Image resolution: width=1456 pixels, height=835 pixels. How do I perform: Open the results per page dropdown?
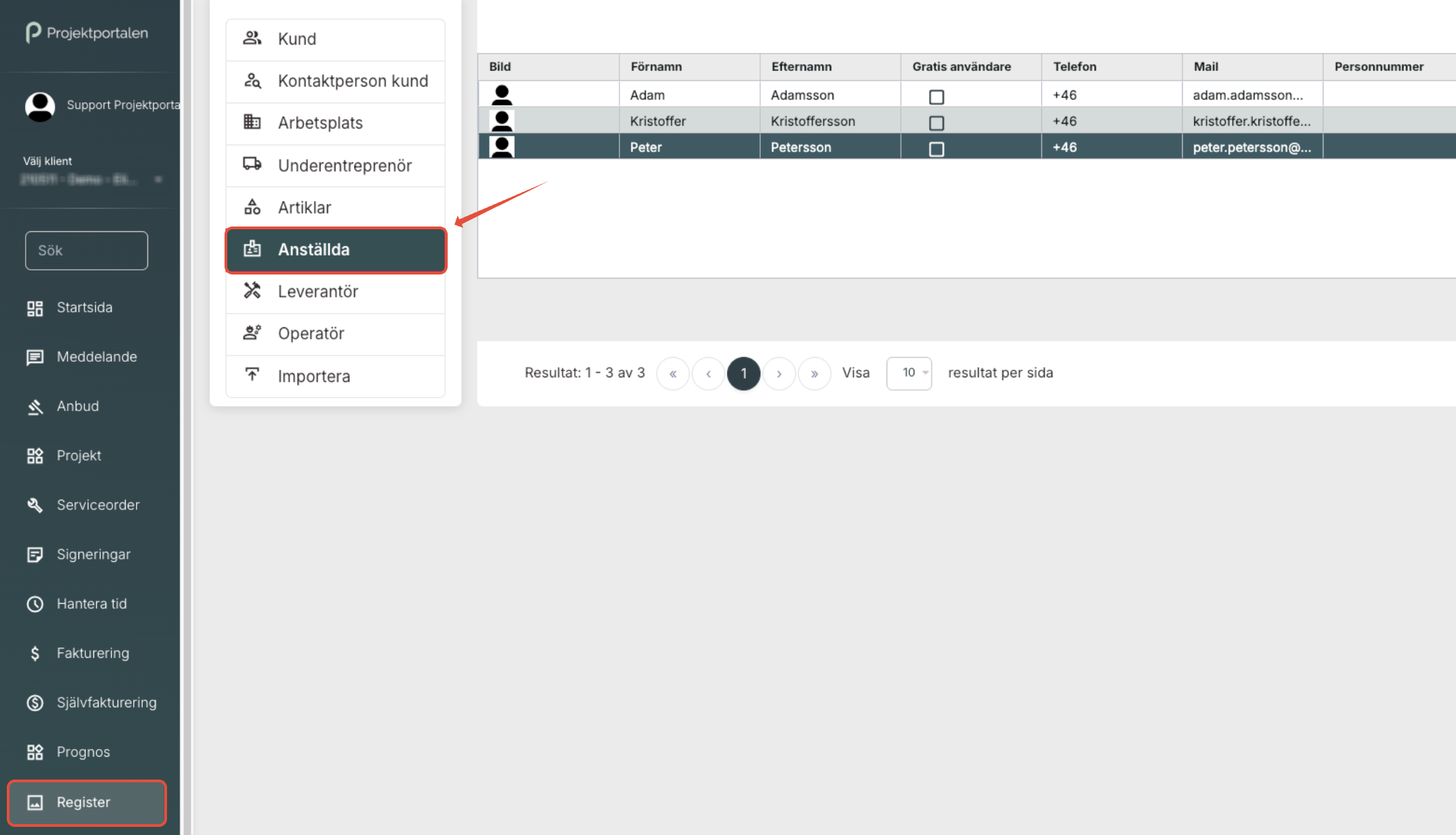pos(909,373)
